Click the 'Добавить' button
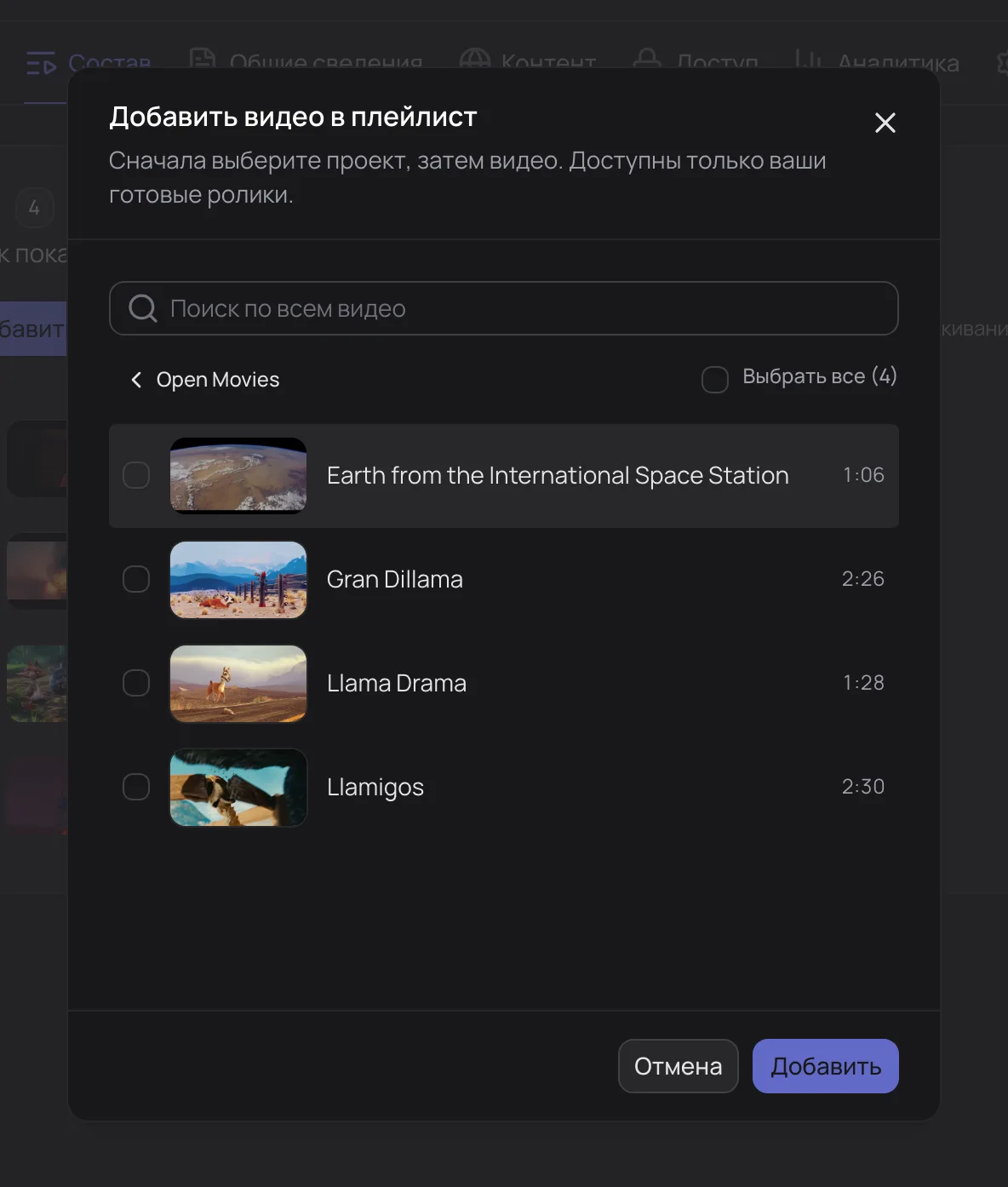This screenshot has height=1187, width=1008. (x=826, y=1066)
